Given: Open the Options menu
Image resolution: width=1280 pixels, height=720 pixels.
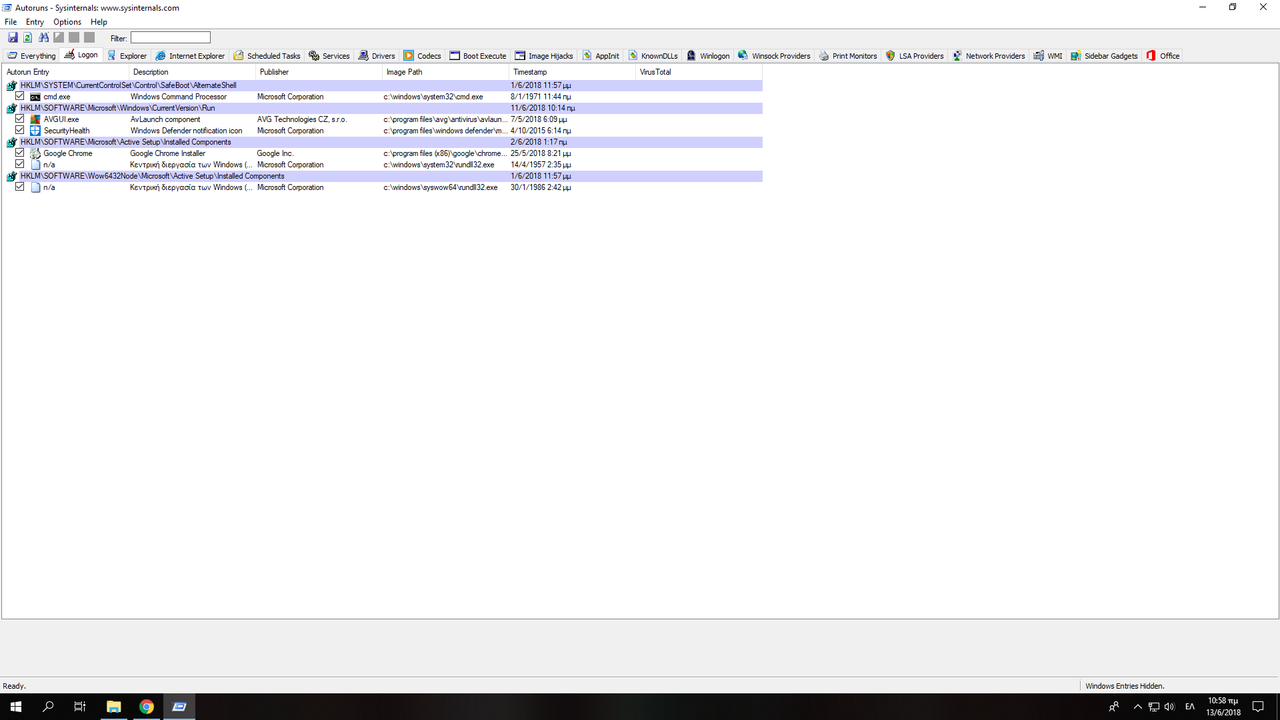Looking at the screenshot, I should point(67,22).
